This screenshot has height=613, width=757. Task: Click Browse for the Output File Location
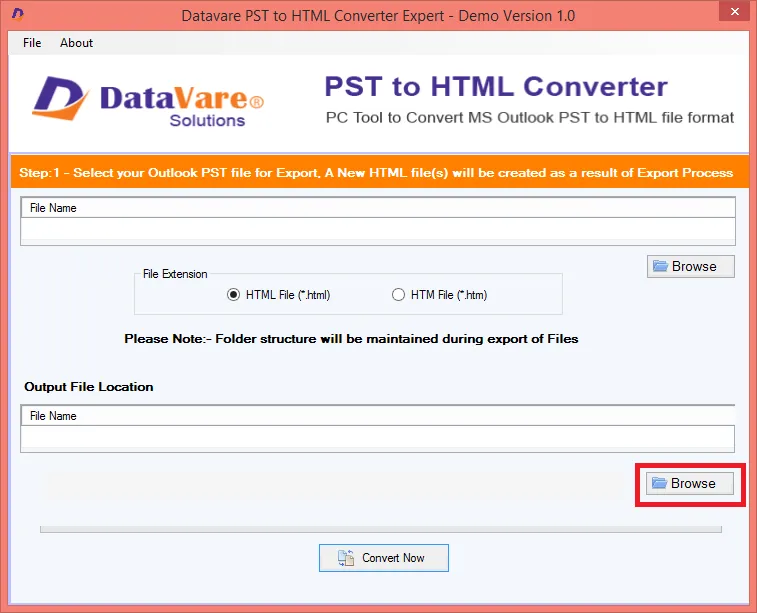[x=690, y=483]
